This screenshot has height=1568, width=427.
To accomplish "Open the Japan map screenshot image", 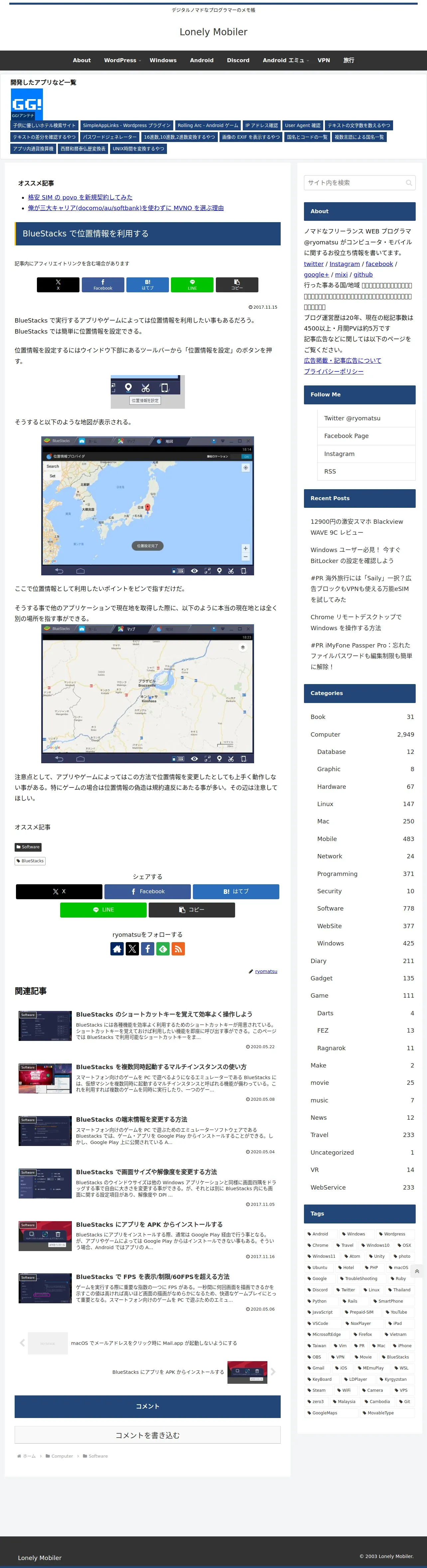I will (x=148, y=506).
